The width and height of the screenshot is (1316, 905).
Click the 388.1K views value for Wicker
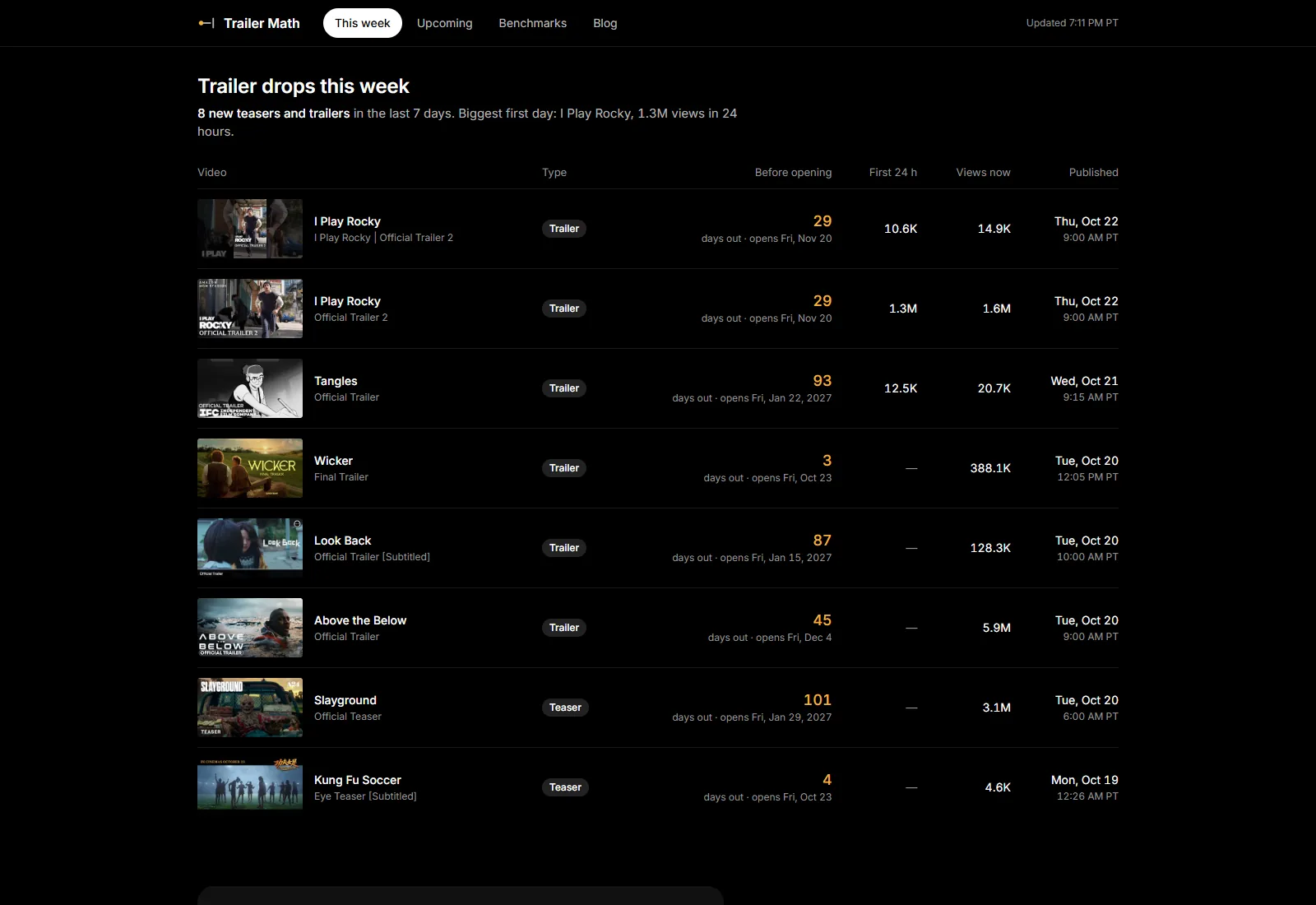[x=990, y=468]
